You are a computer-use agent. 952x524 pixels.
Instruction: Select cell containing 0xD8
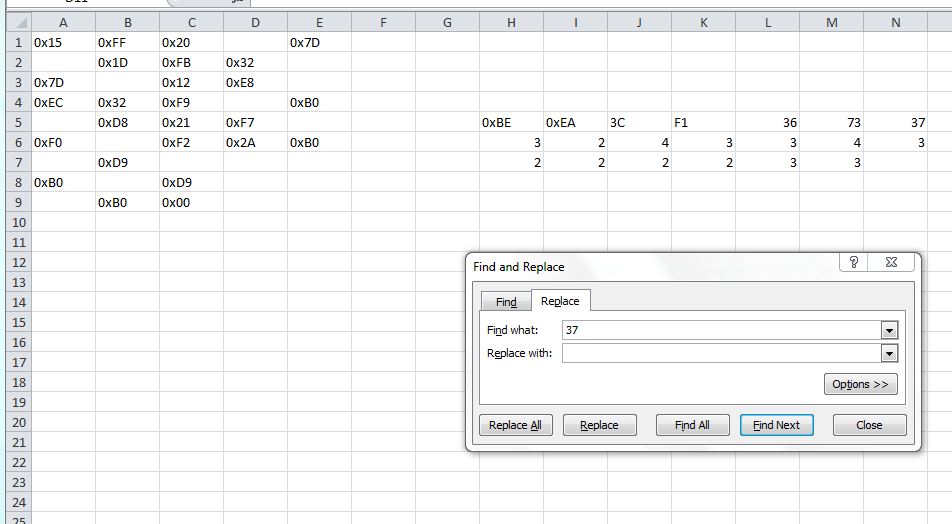pyautogui.click(x=128, y=123)
